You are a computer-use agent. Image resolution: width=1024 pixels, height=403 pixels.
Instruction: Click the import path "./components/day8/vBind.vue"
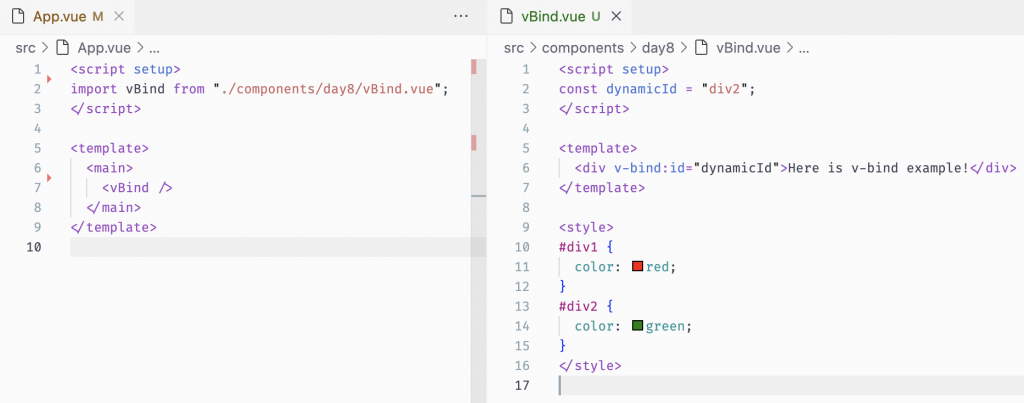coord(328,89)
